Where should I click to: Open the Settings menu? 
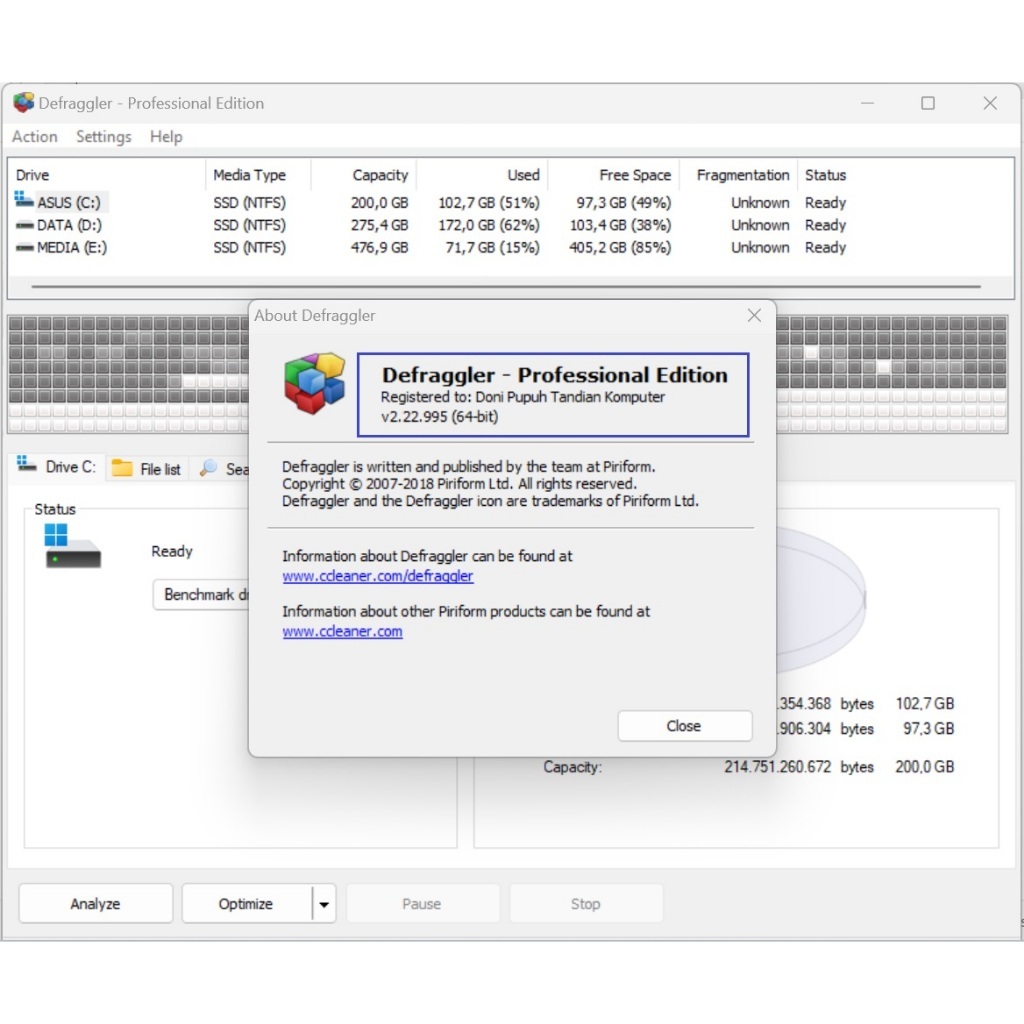point(103,136)
